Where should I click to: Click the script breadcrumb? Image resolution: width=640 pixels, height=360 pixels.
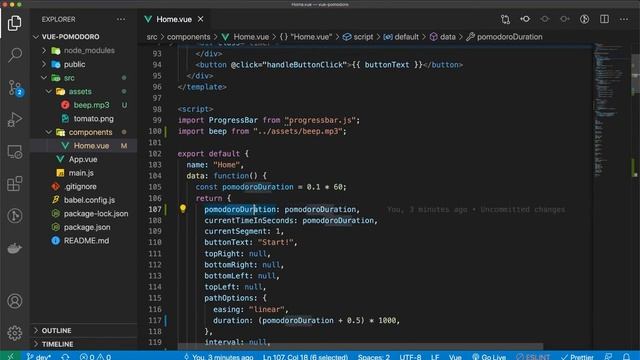[358, 37]
